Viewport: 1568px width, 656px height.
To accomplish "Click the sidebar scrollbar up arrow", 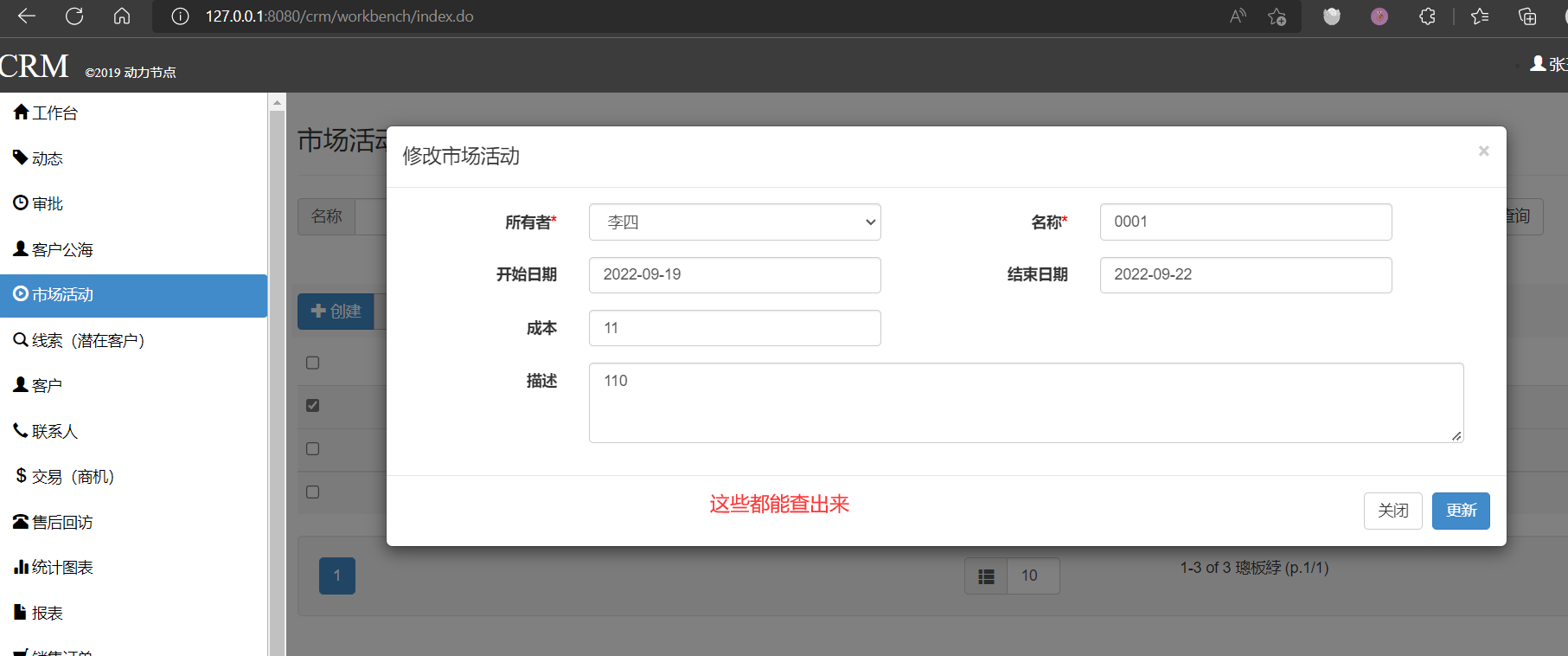I will [277, 102].
